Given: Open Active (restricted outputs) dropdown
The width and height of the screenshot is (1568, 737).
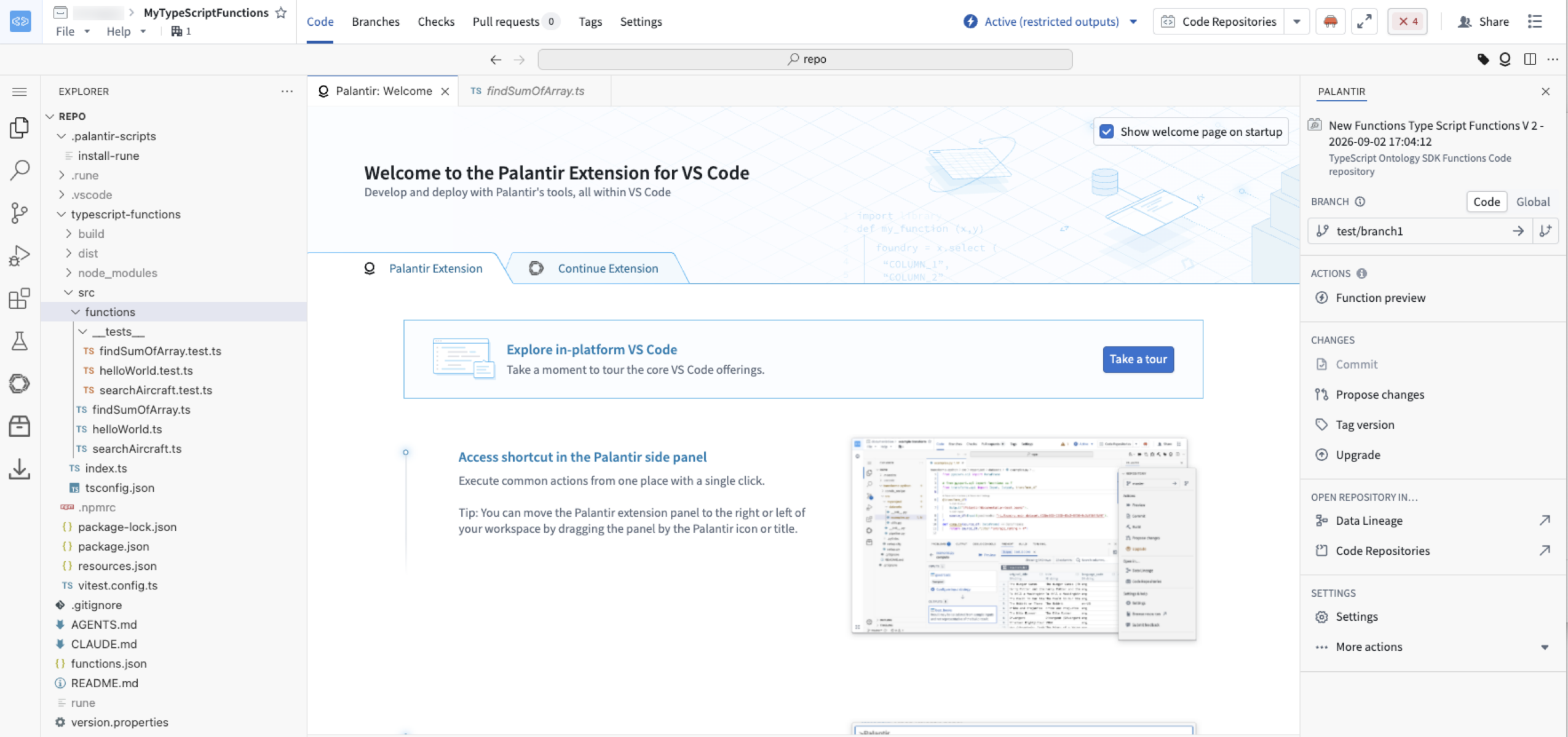Looking at the screenshot, I should coord(1051,22).
